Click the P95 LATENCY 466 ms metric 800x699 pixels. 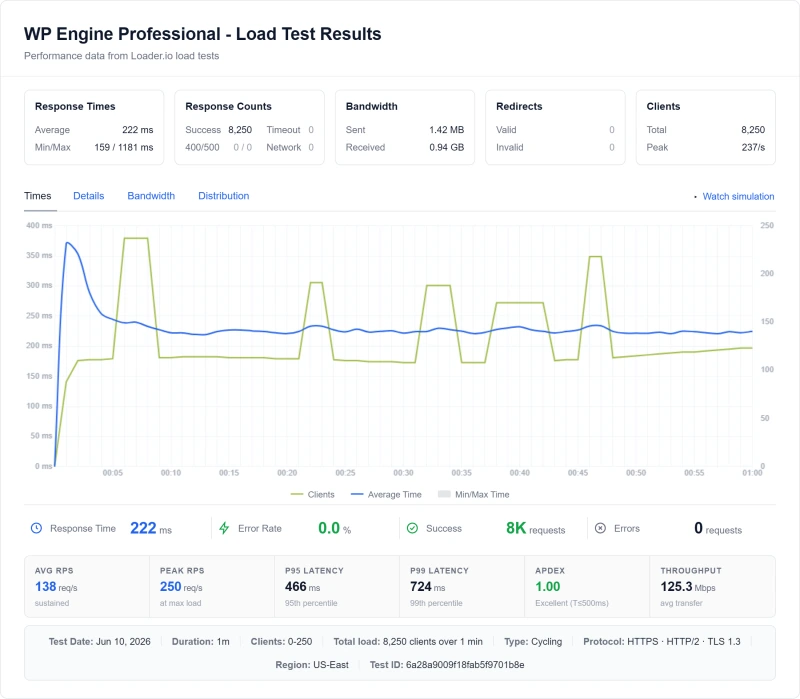point(303,587)
